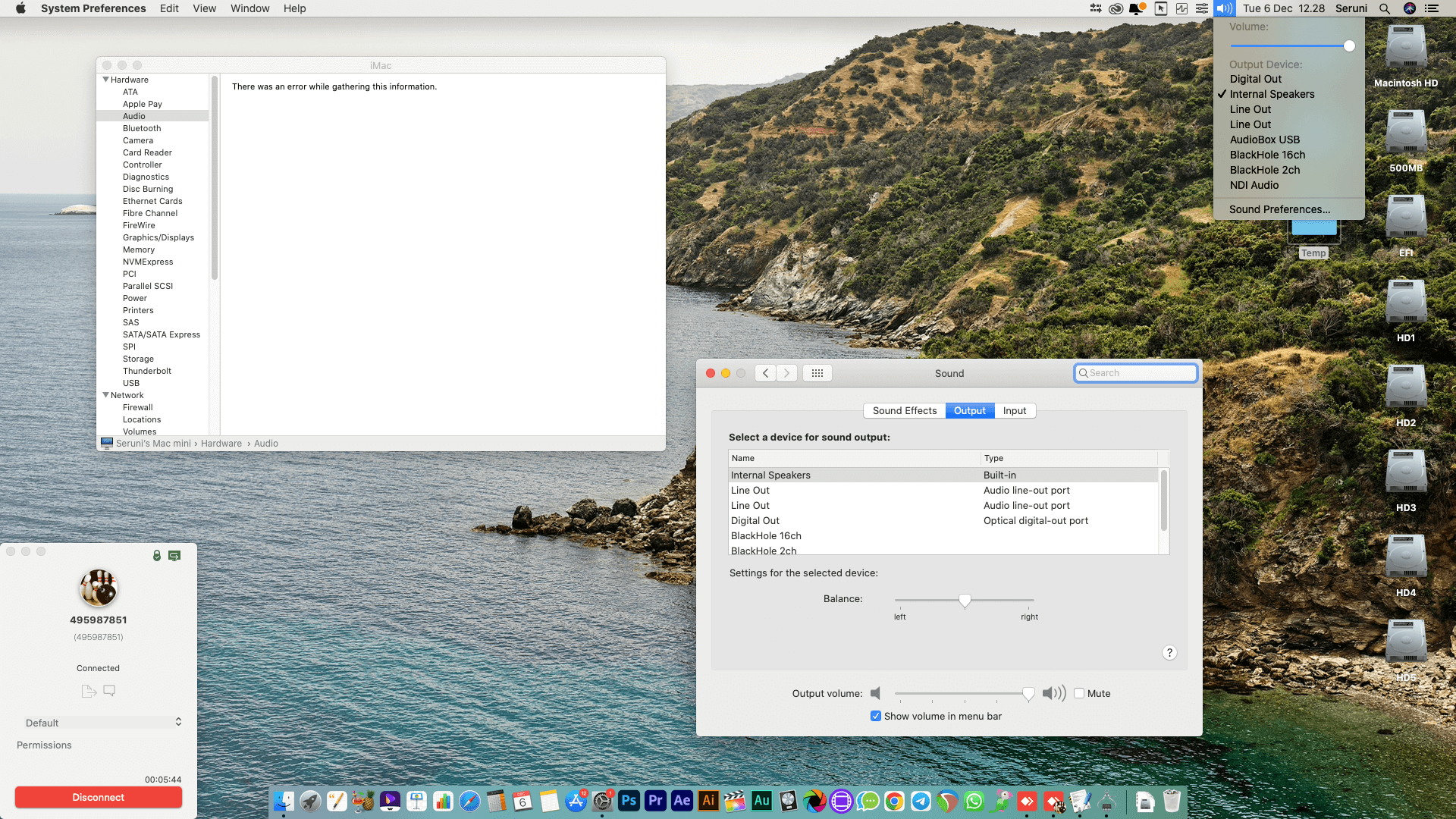Screen dimensions: 1456x819
Task: Open Photoshop from the dock
Action: (629, 801)
